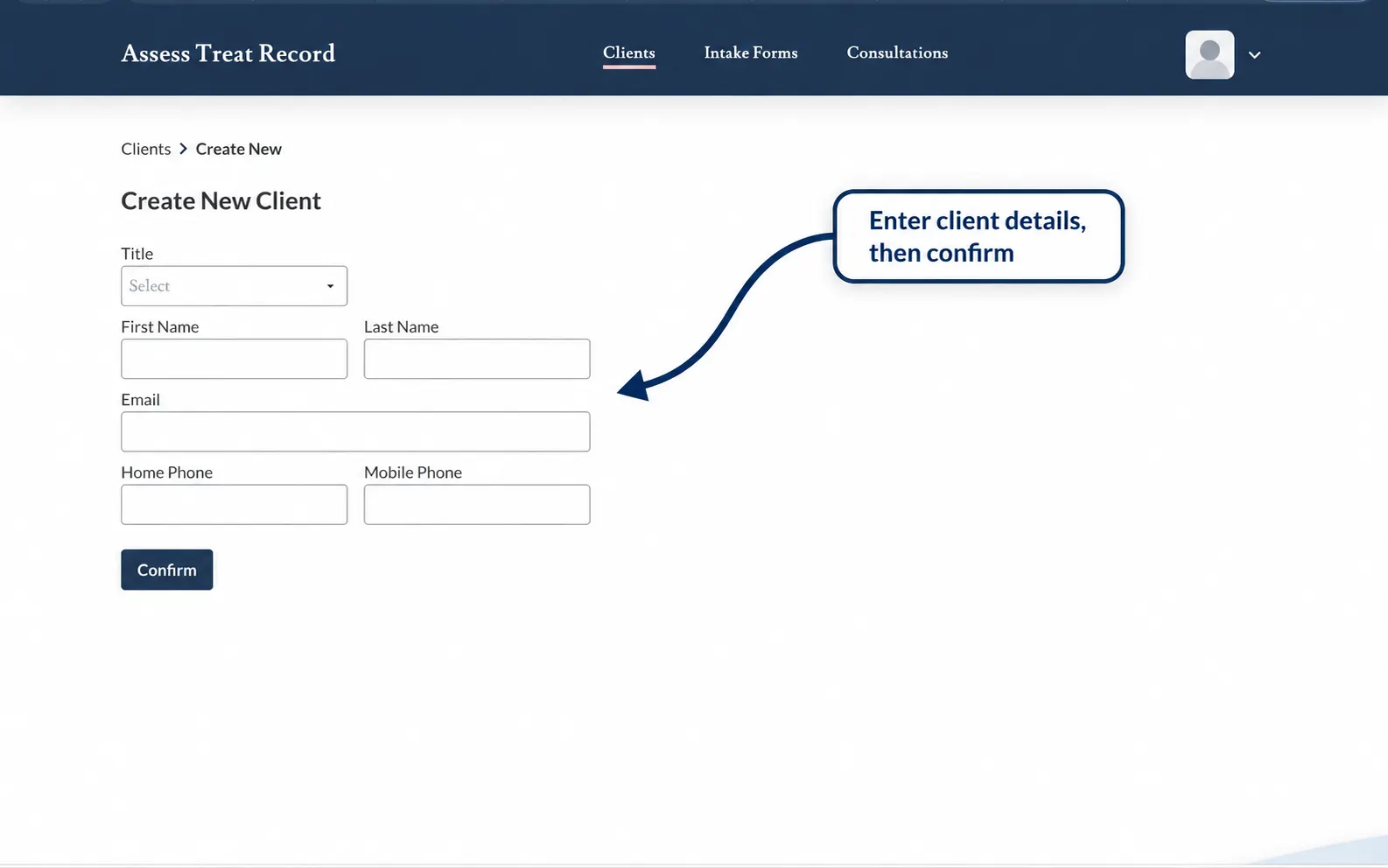Viewport: 1388px width, 868px height.
Task: Open the Intake Forms tab
Action: (x=751, y=52)
